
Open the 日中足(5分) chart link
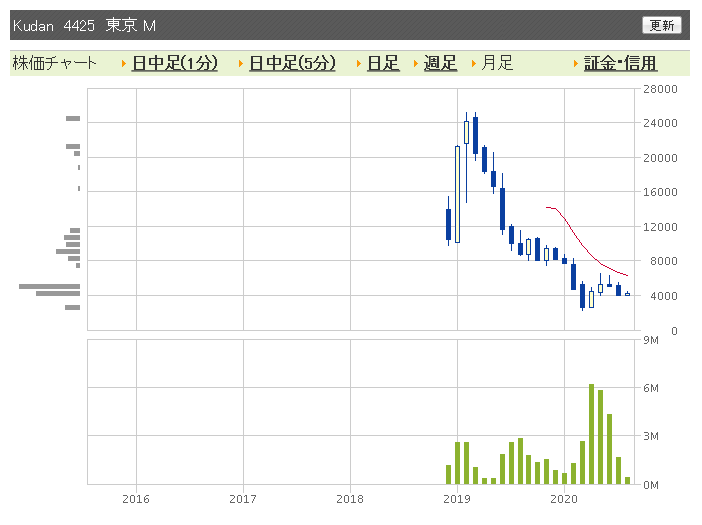[292, 63]
